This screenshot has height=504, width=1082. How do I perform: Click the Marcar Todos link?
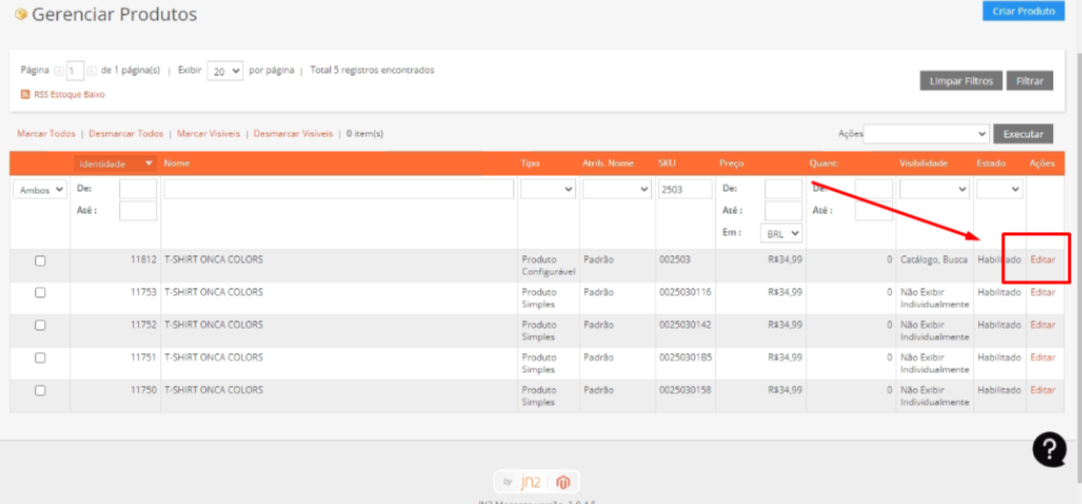coord(46,134)
